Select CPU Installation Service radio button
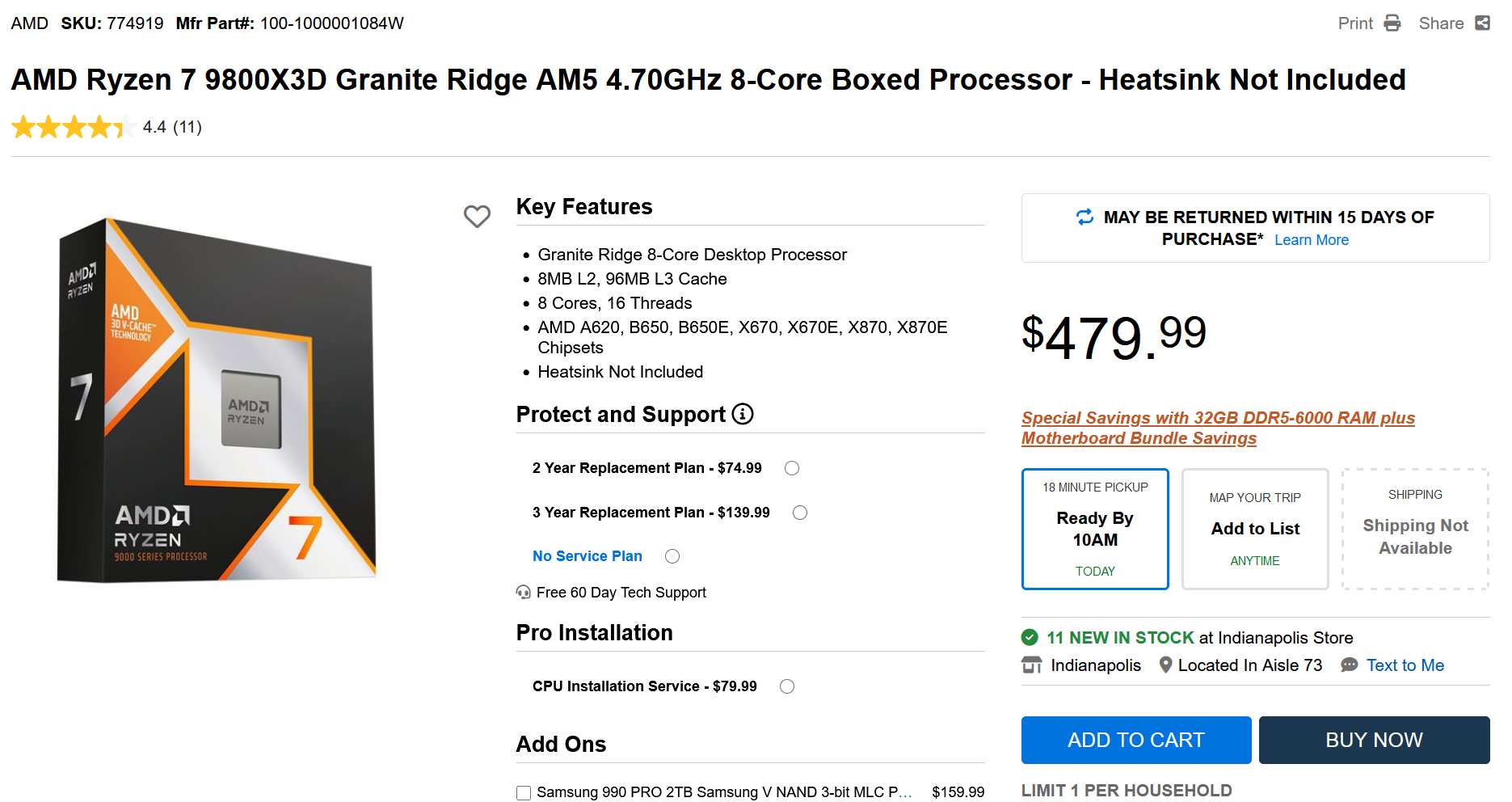Screen dimensions: 1512x802 pos(787,686)
